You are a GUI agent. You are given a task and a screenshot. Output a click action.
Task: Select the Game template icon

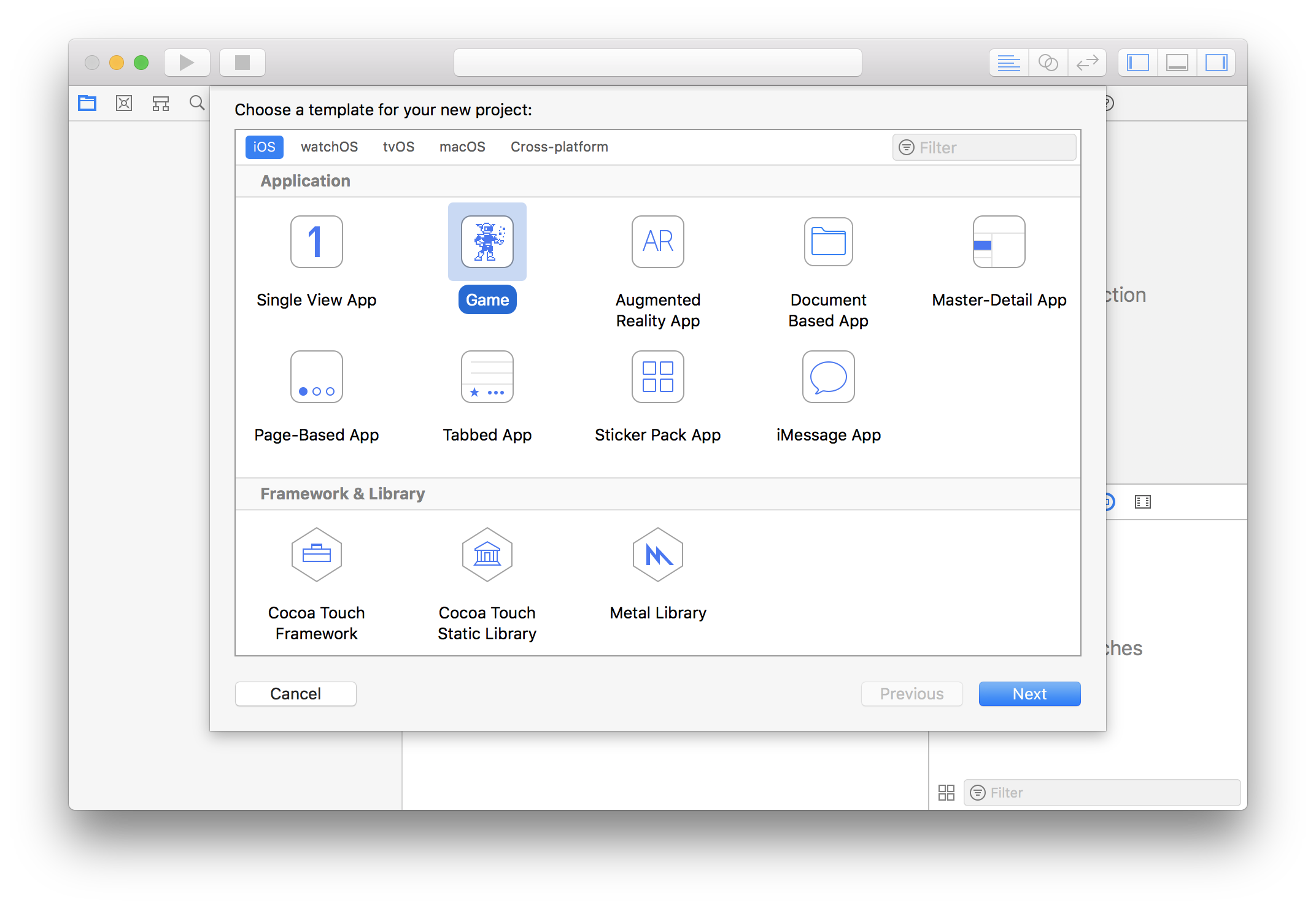pyautogui.click(x=487, y=242)
